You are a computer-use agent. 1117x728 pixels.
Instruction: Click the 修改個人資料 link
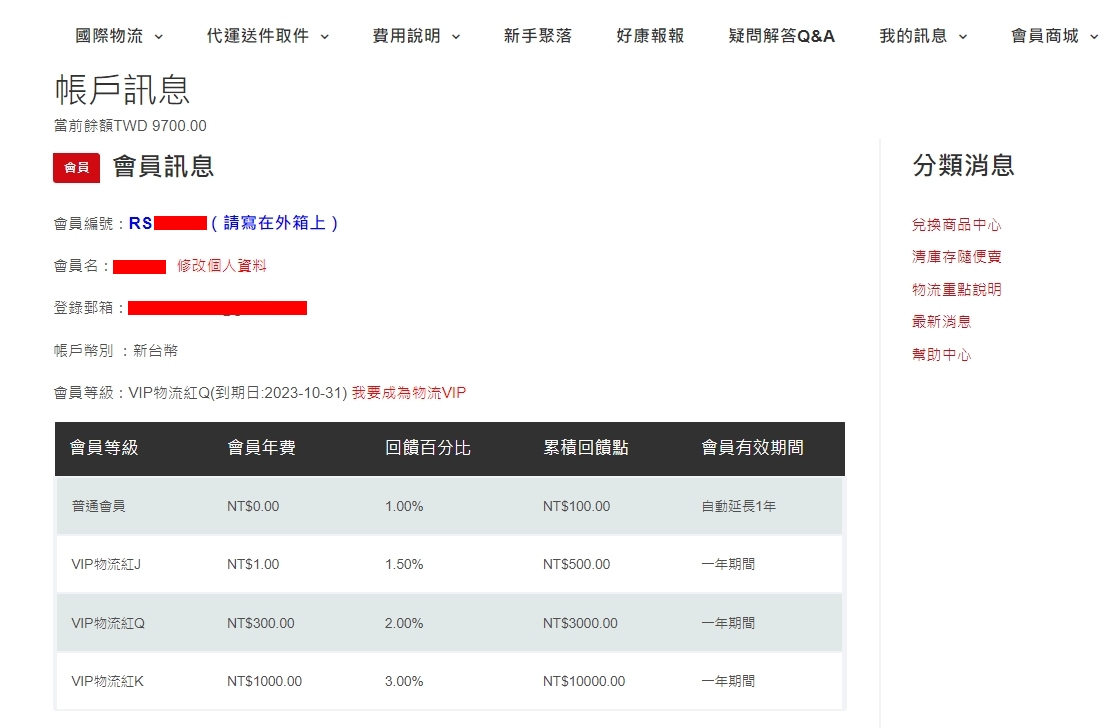click(222, 266)
